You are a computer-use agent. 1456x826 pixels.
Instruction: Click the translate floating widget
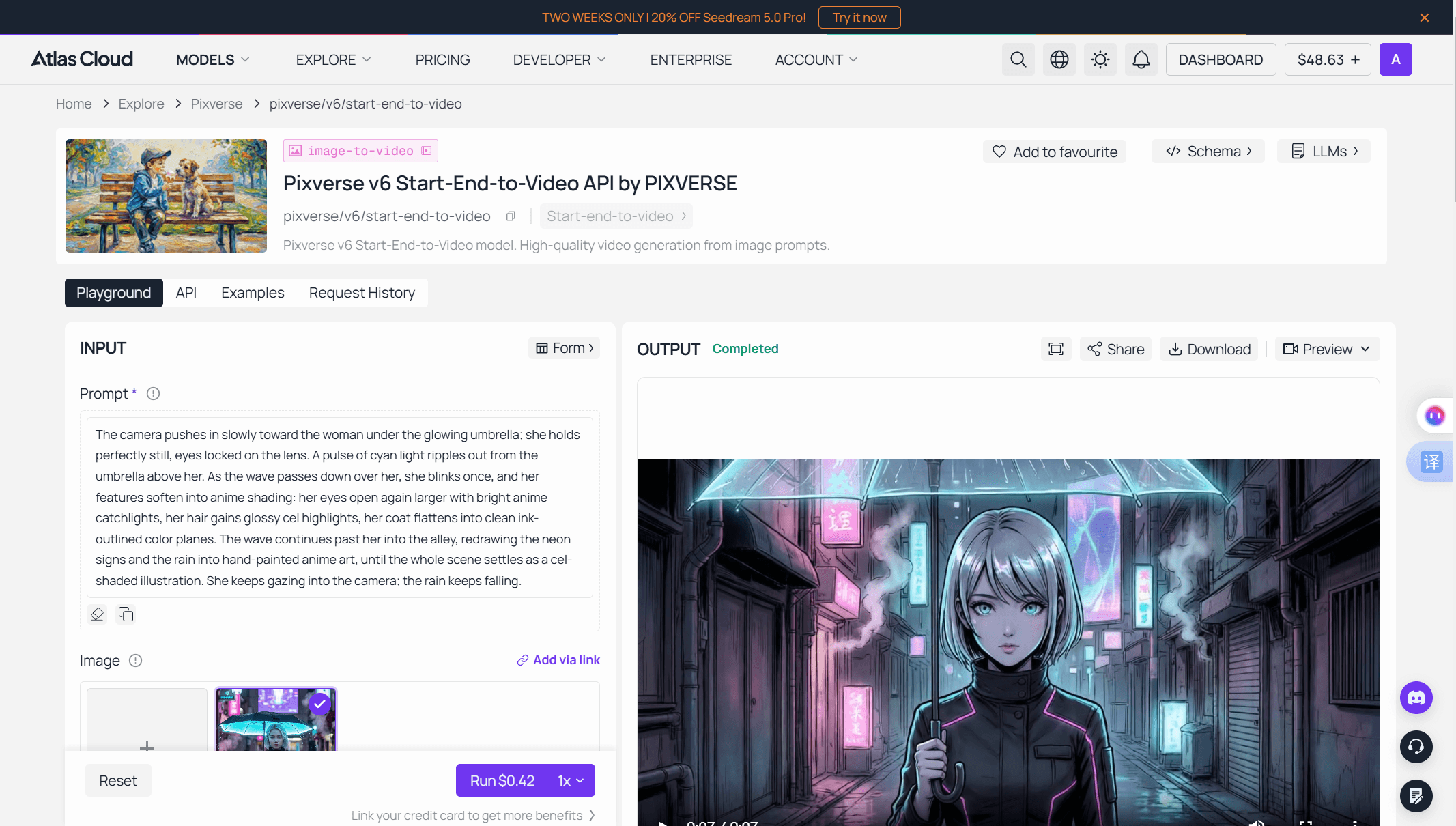[x=1431, y=462]
